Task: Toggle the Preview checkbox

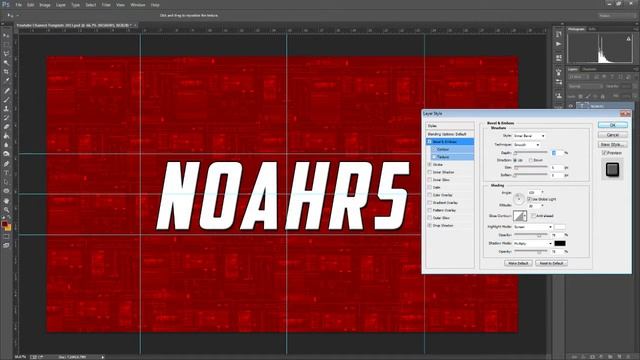Action: (604, 153)
